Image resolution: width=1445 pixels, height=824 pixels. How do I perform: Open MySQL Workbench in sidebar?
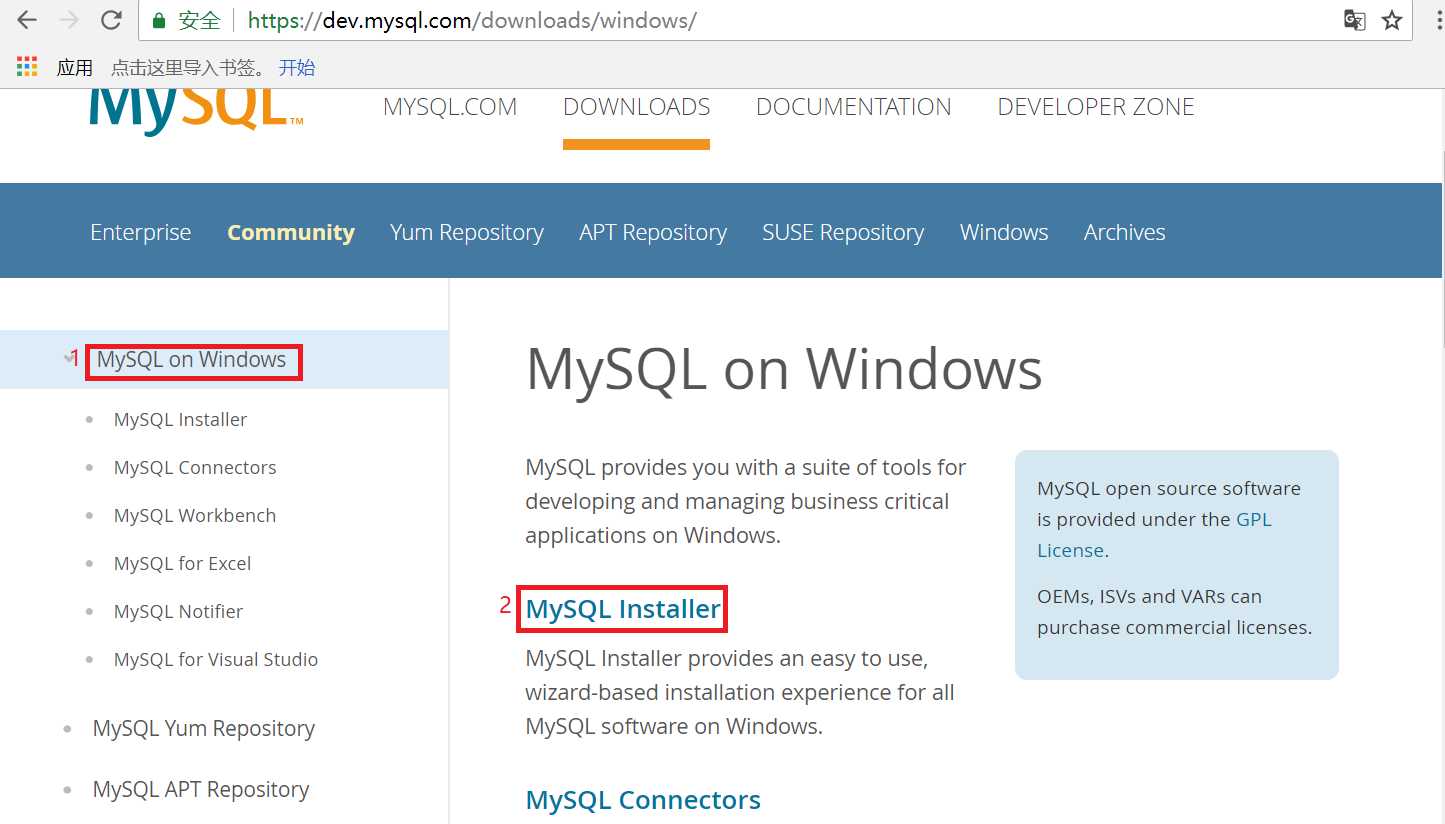(195, 516)
